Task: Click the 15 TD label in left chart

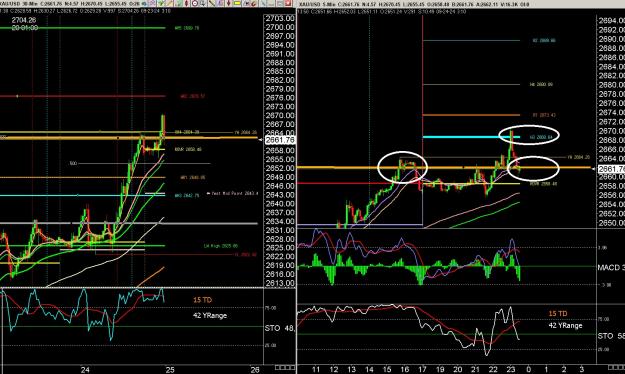Action: [202, 300]
